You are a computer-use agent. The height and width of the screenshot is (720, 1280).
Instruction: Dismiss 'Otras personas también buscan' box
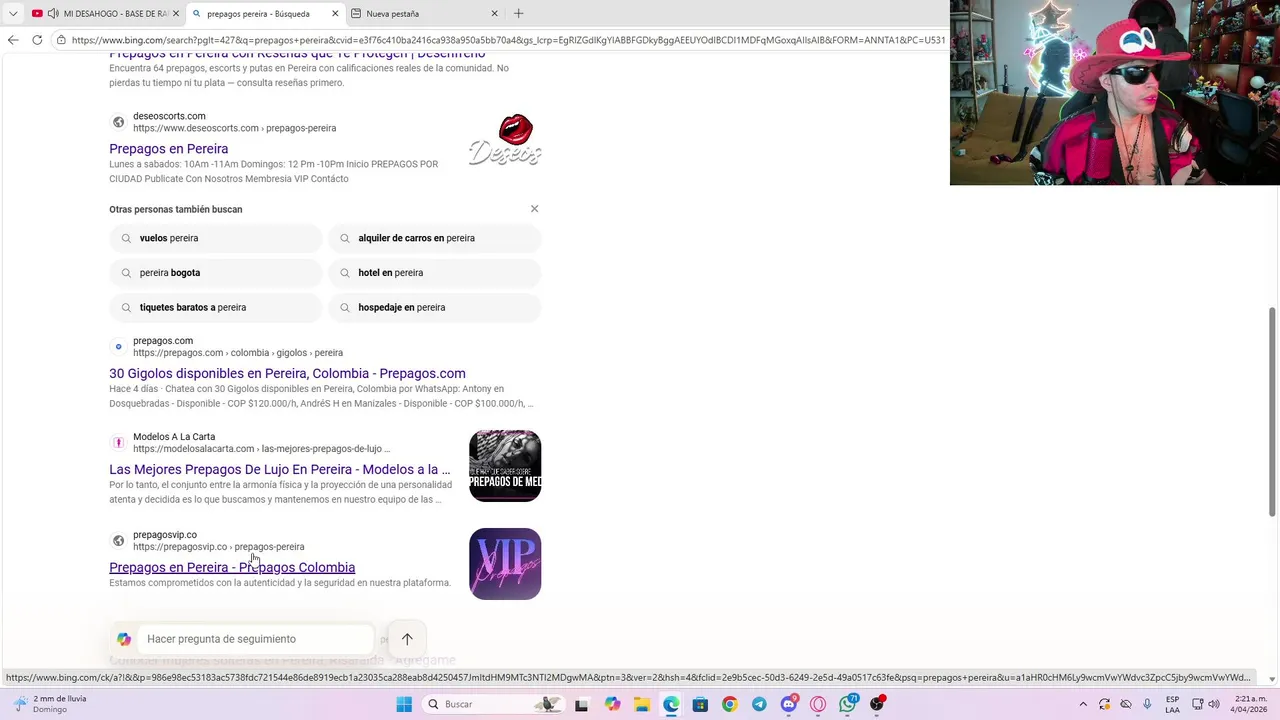pyautogui.click(x=534, y=209)
